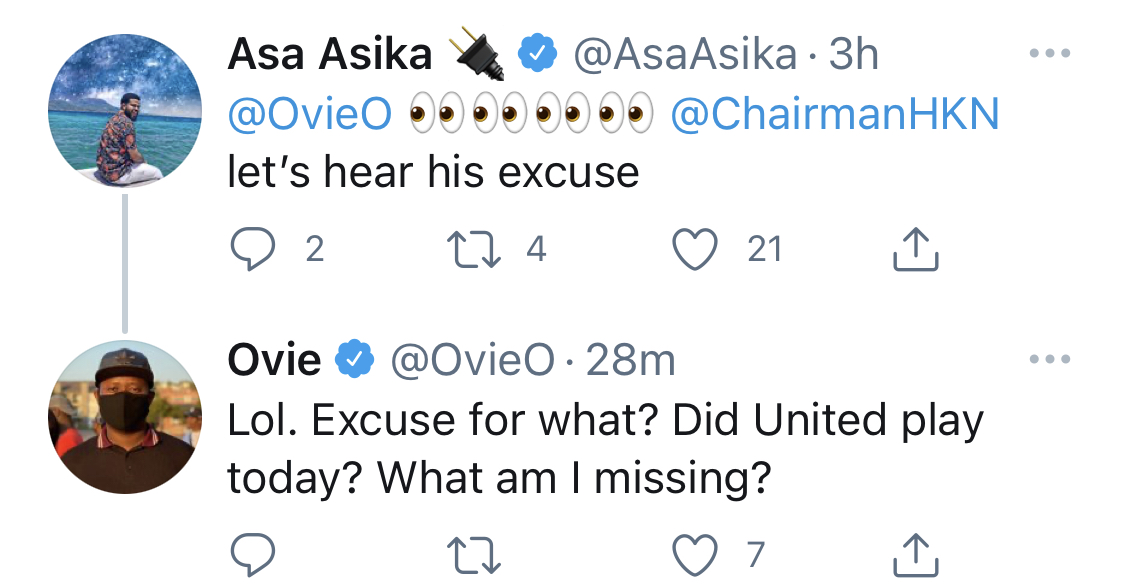Click the Ovie display name

(x=275, y=360)
